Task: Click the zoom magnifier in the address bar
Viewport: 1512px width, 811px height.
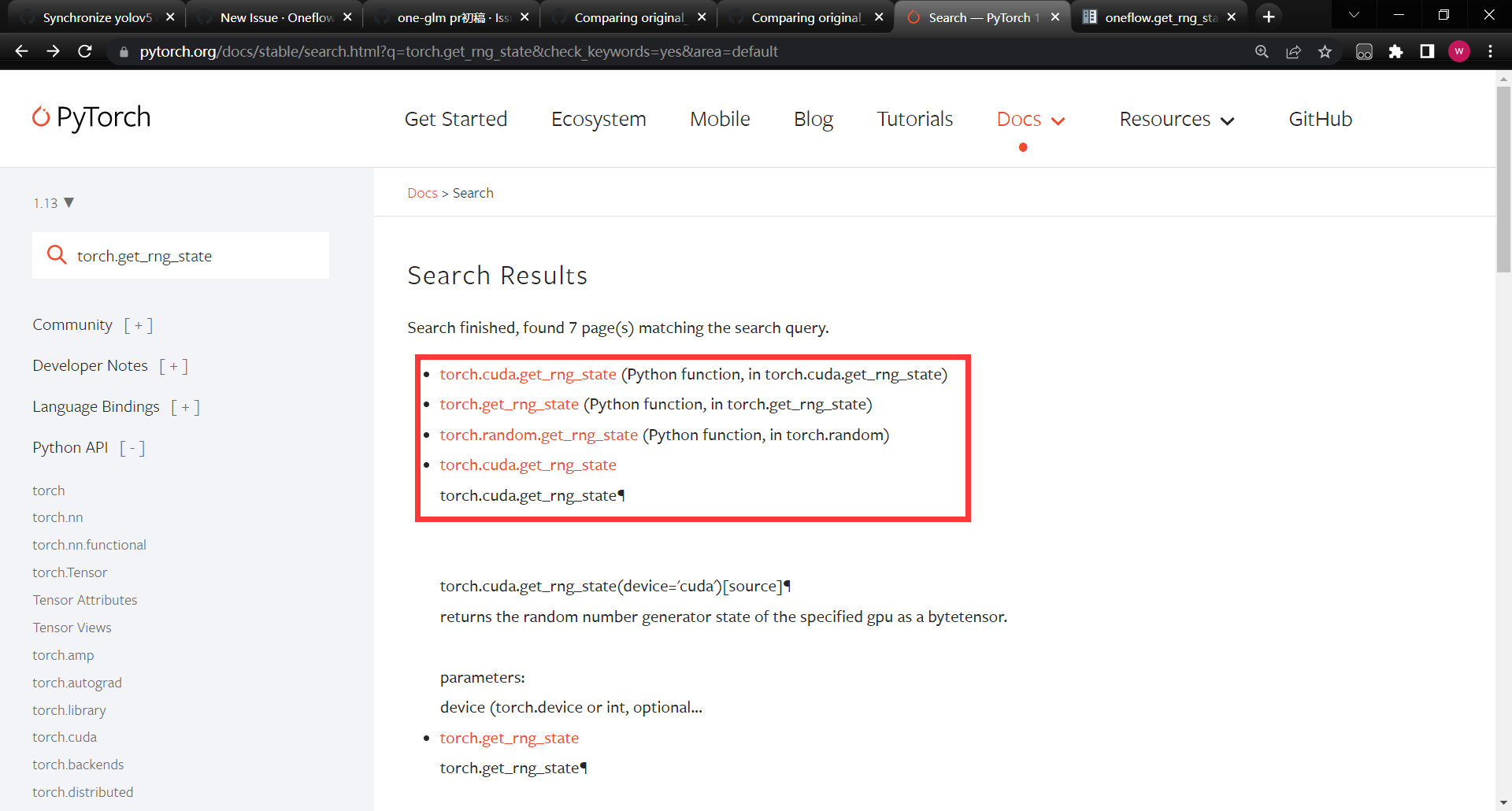Action: [1262, 51]
